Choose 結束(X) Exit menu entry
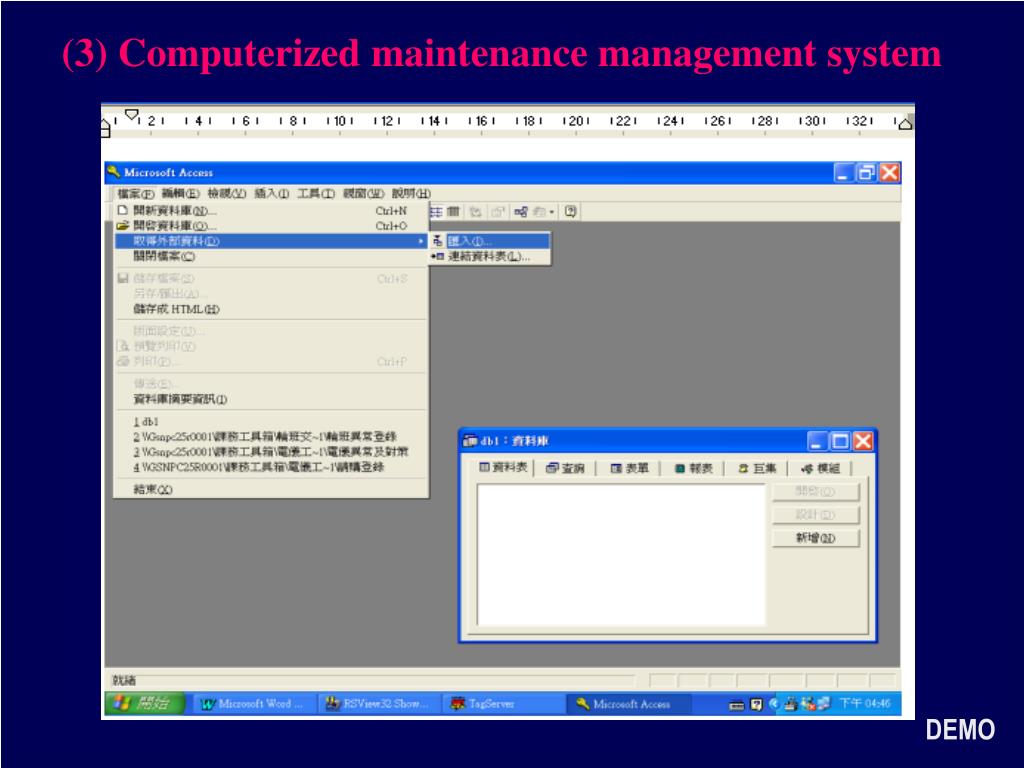The width and height of the screenshot is (1024, 768). 271,489
